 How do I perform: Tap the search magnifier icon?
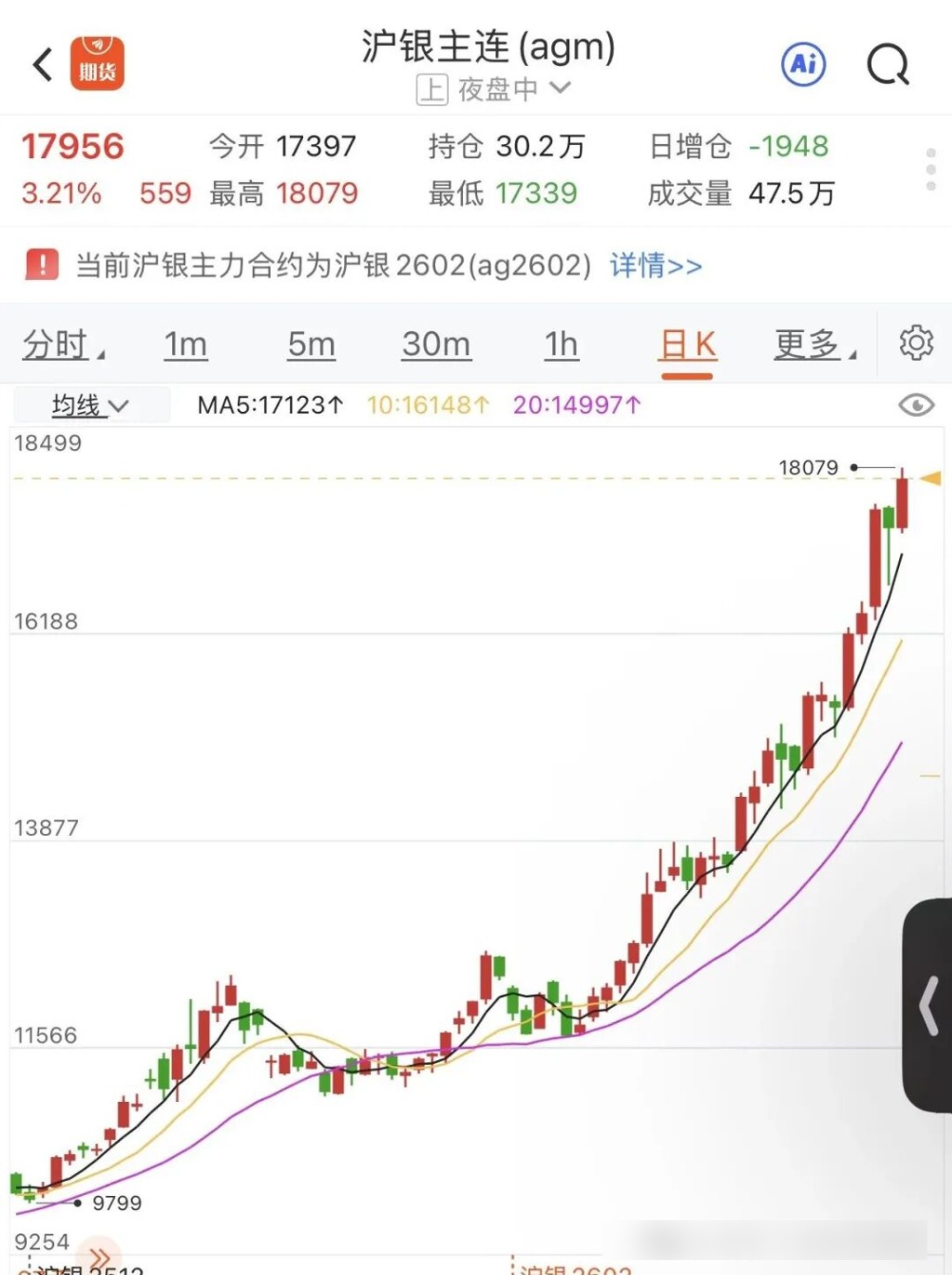[888, 65]
